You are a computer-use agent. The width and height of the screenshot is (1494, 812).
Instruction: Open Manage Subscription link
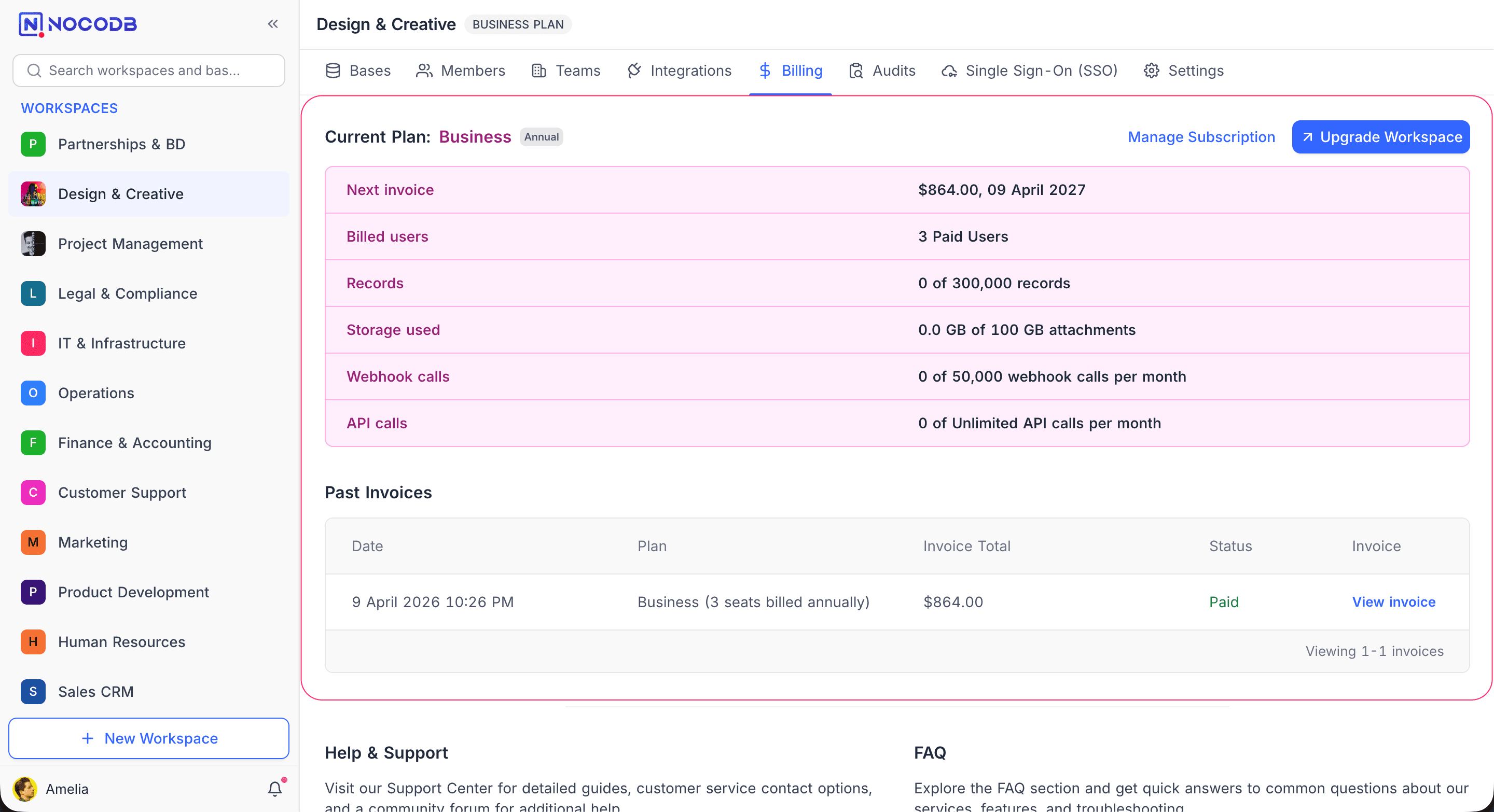(1201, 137)
